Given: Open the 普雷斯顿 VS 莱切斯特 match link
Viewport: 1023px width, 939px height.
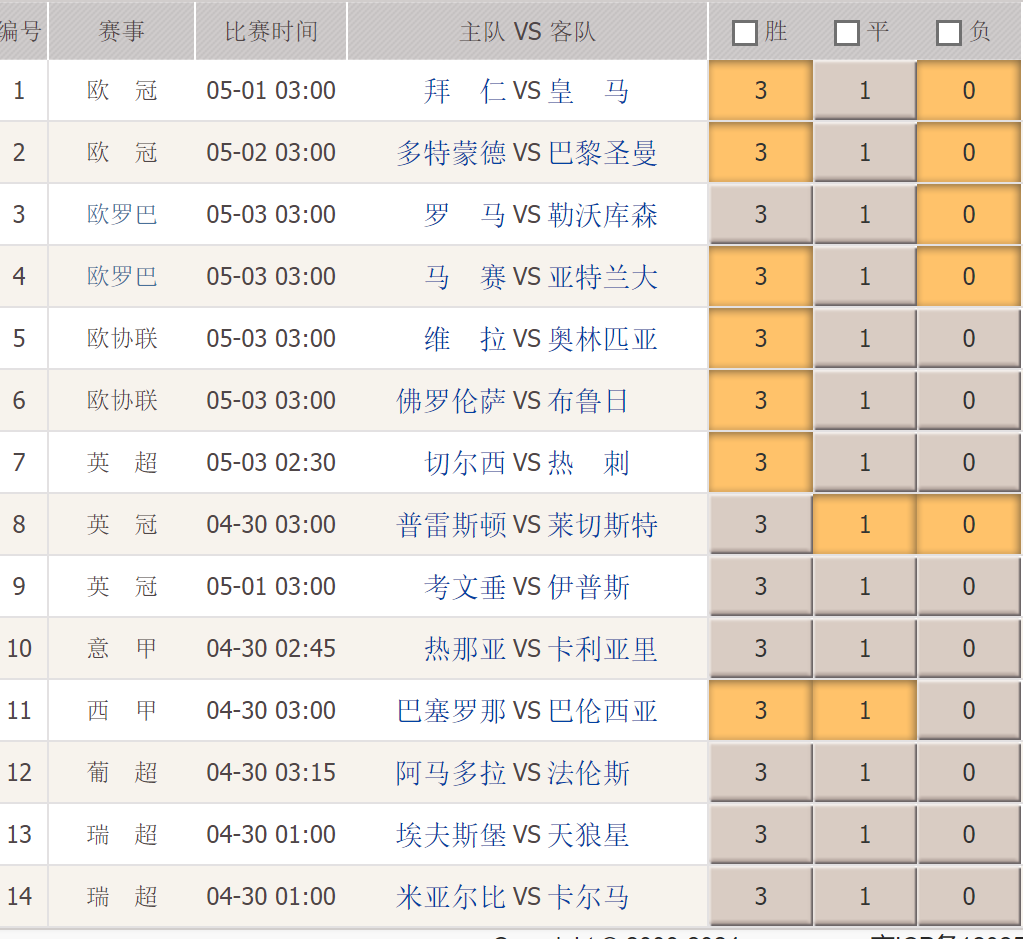Looking at the screenshot, I should (x=527, y=525).
